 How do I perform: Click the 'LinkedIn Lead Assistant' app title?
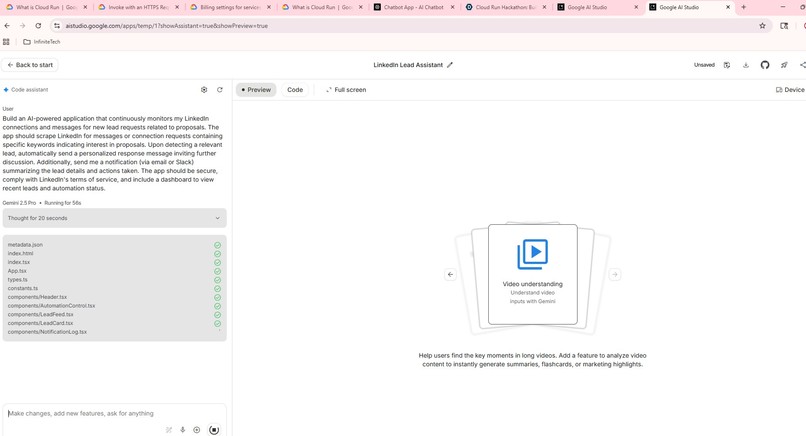pos(408,65)
